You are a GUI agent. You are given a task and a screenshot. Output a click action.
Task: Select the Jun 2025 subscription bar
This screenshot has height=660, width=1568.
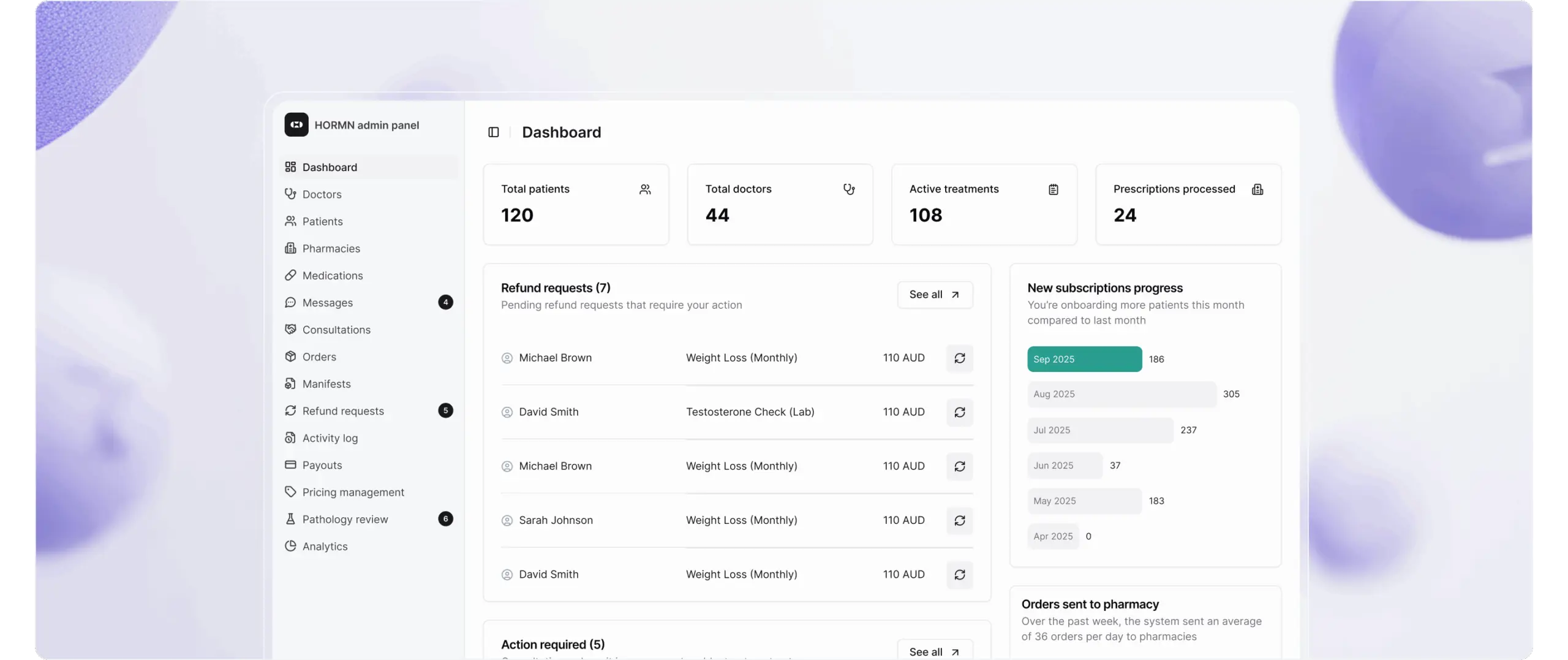click(x=1065, y=466)
